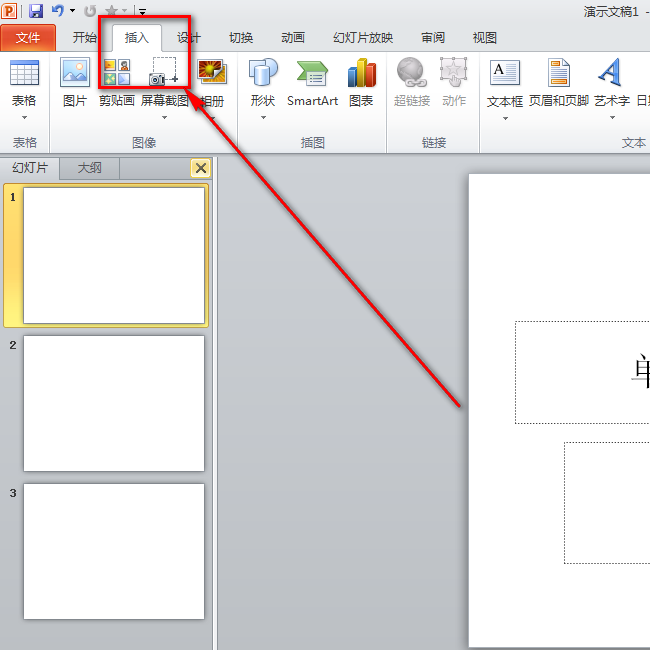Open the Undo history dropdown arrow
Screen dimensions: 650x650
tap(73, 10)
